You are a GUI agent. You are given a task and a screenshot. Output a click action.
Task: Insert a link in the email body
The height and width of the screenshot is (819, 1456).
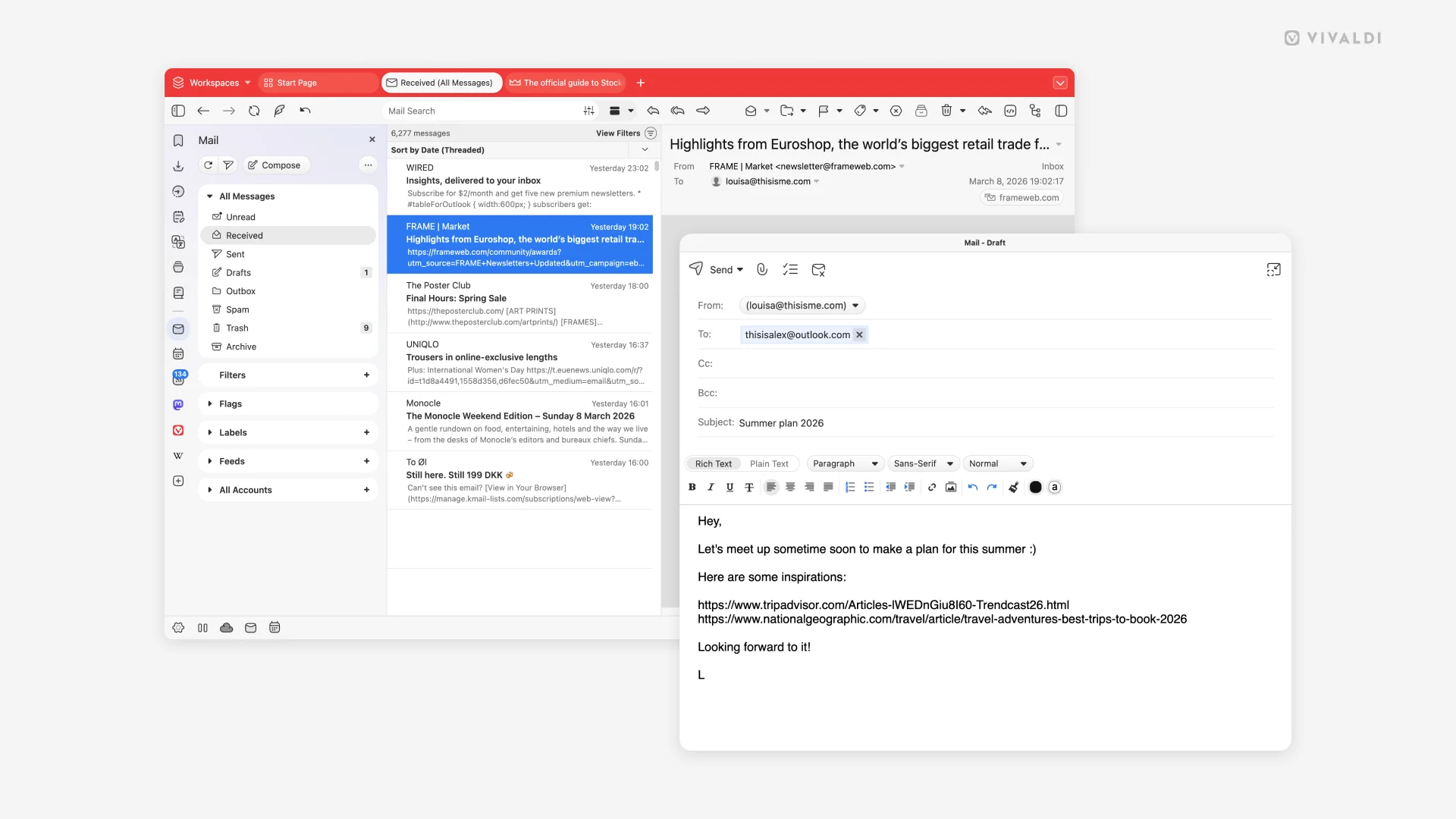click(x=931, y=488)
